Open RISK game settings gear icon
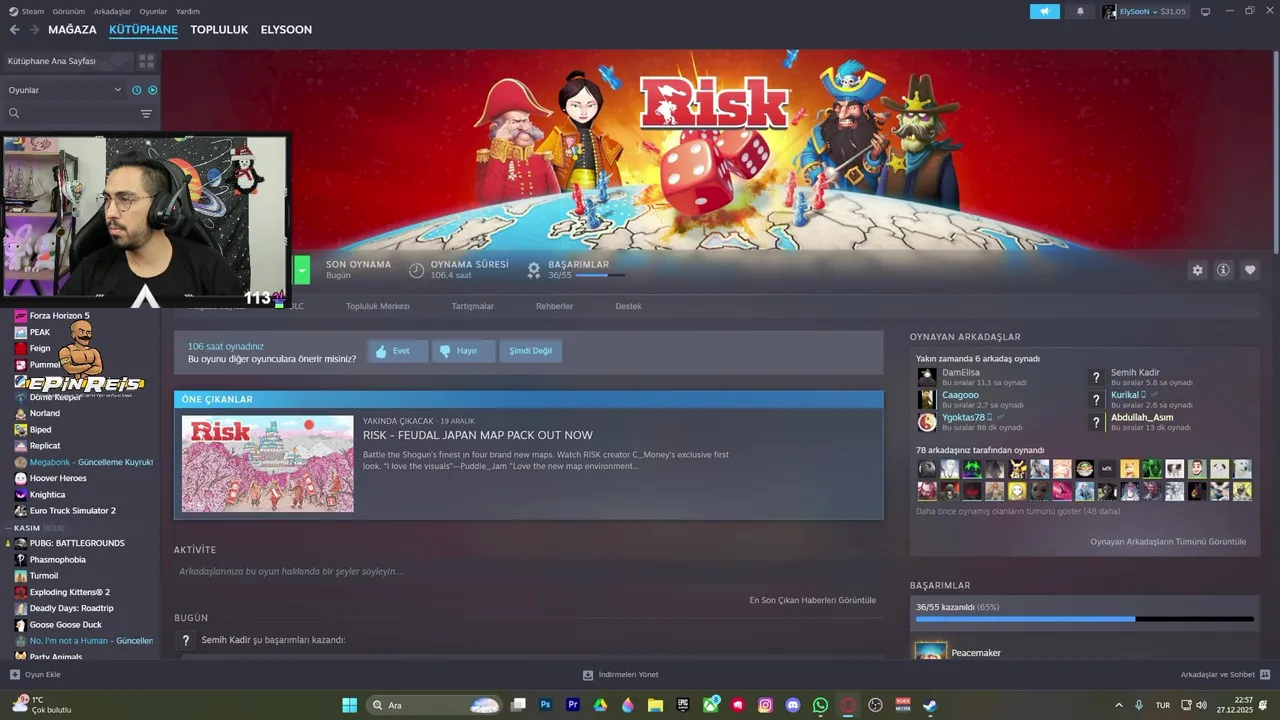Screen dimensions: 1280x720 (x=1197, y=270)
